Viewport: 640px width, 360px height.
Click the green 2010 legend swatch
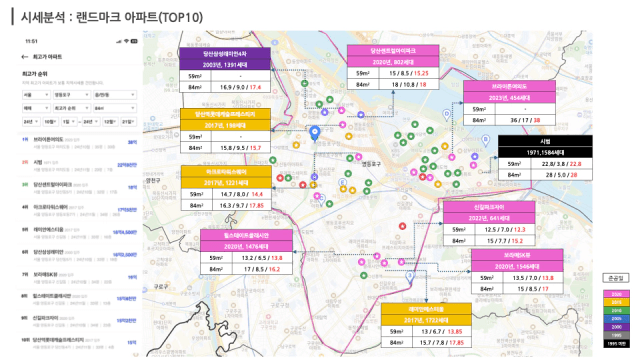(x=616, y=310)
